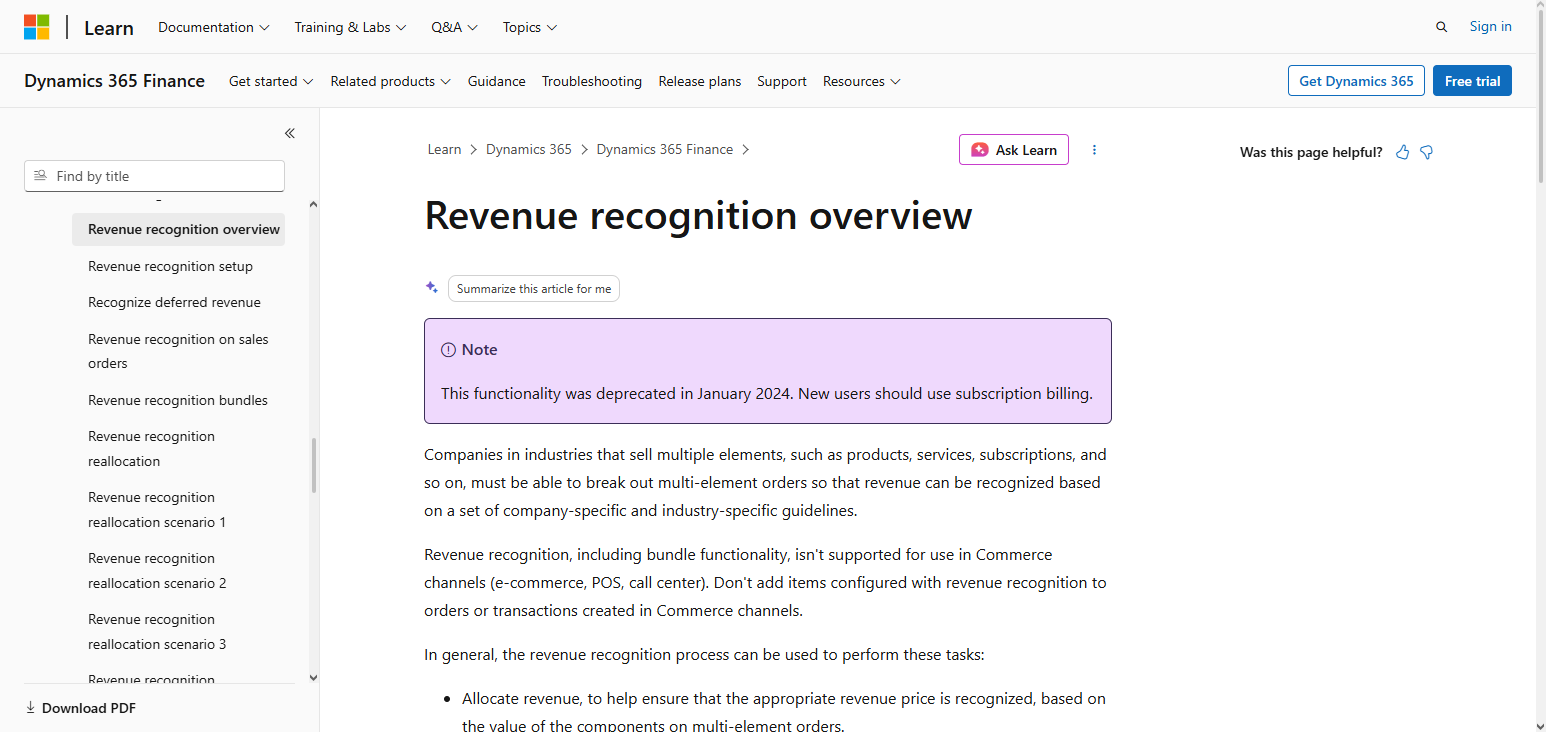Click the Microsoft logo
The image size is (1546, 732).
[37, 27]
